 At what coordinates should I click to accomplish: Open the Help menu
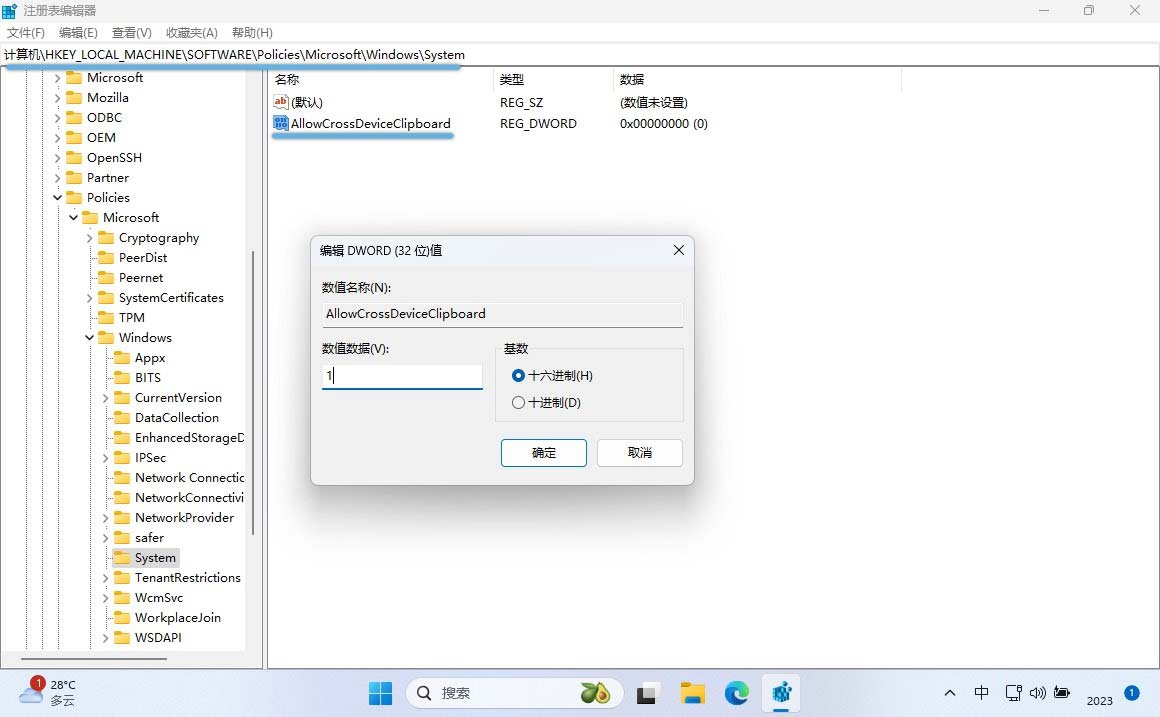point(252,33)
